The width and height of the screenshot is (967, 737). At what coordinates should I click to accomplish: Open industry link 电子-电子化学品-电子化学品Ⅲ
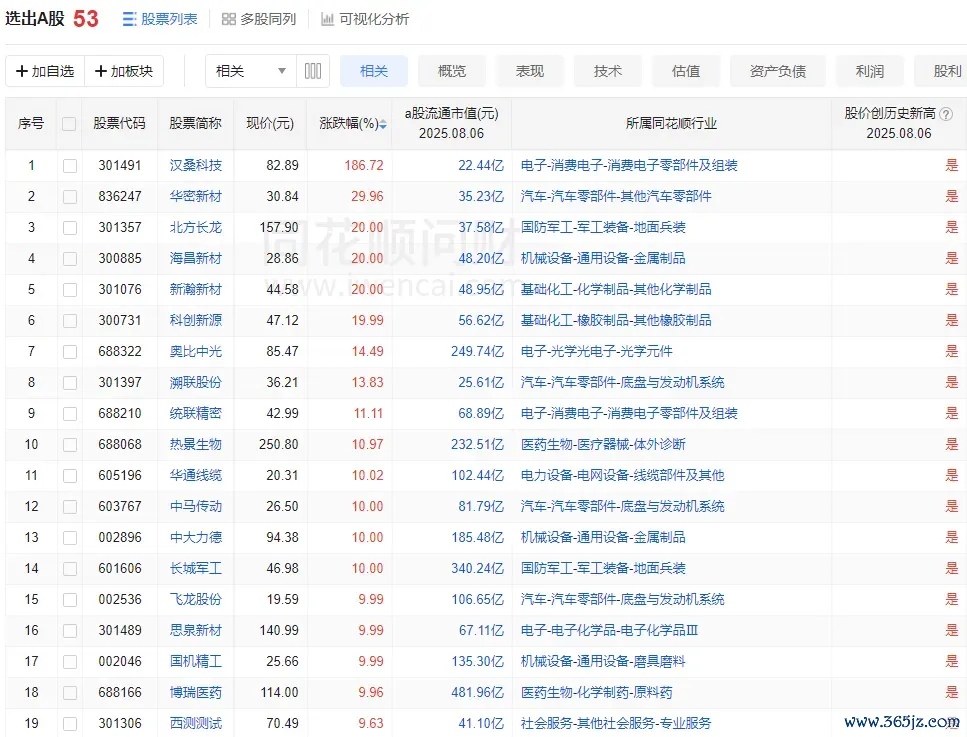[x=609, y=630]
